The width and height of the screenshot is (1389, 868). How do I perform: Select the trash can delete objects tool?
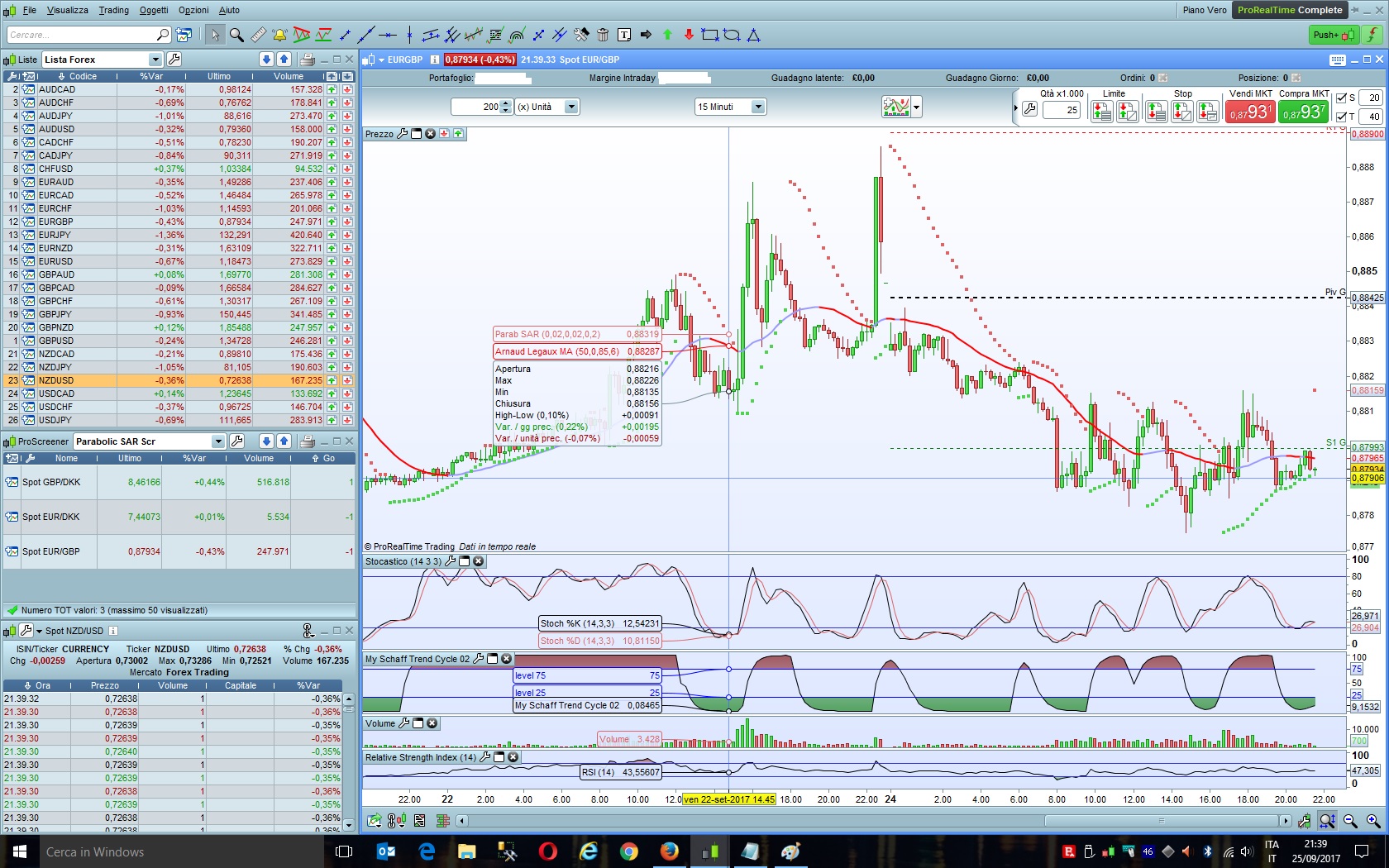click(x=603, y=35)
